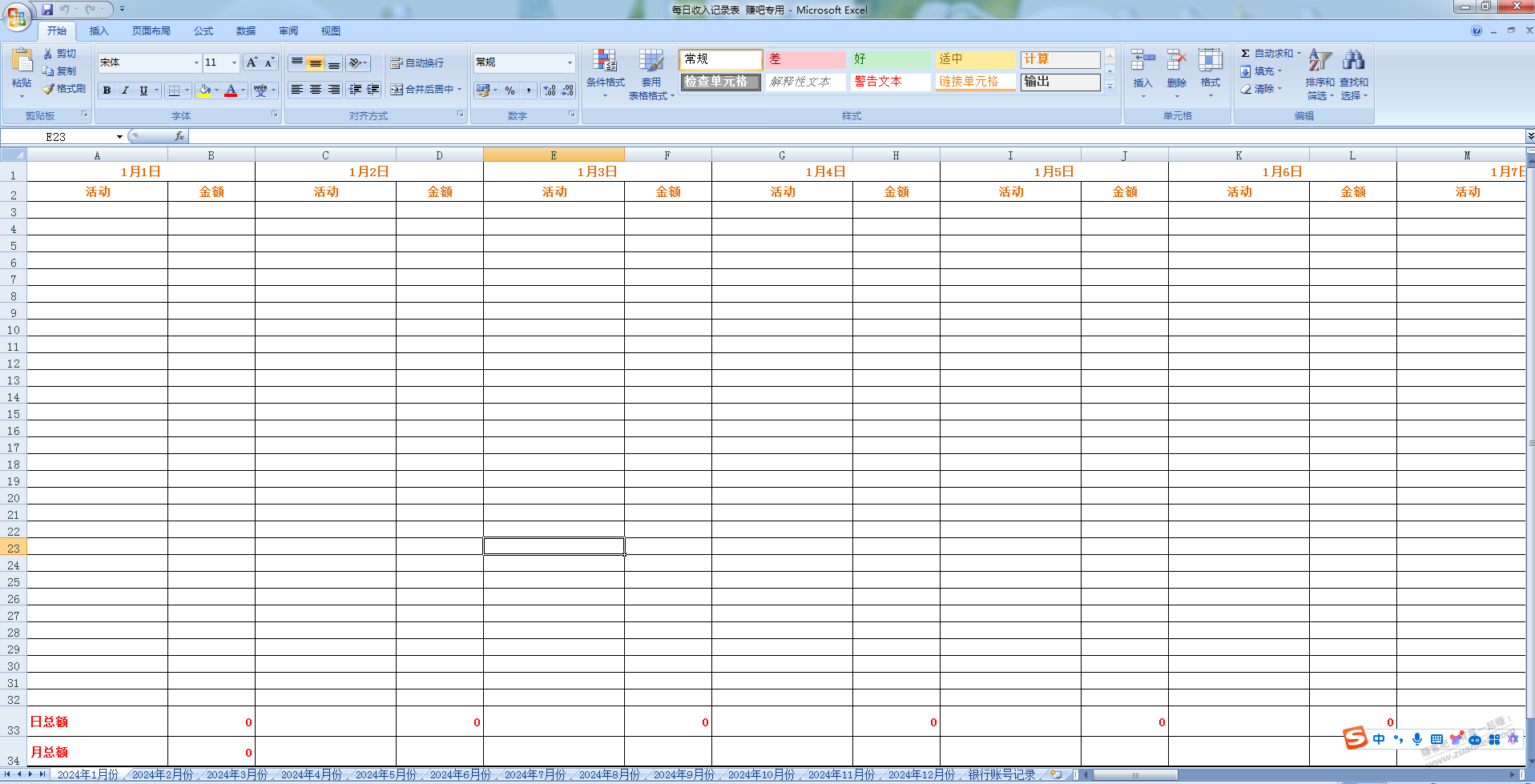The width and height of the screenshot is (1535, 784).
Task: Apply accounting number format
Action: (483, 90)
